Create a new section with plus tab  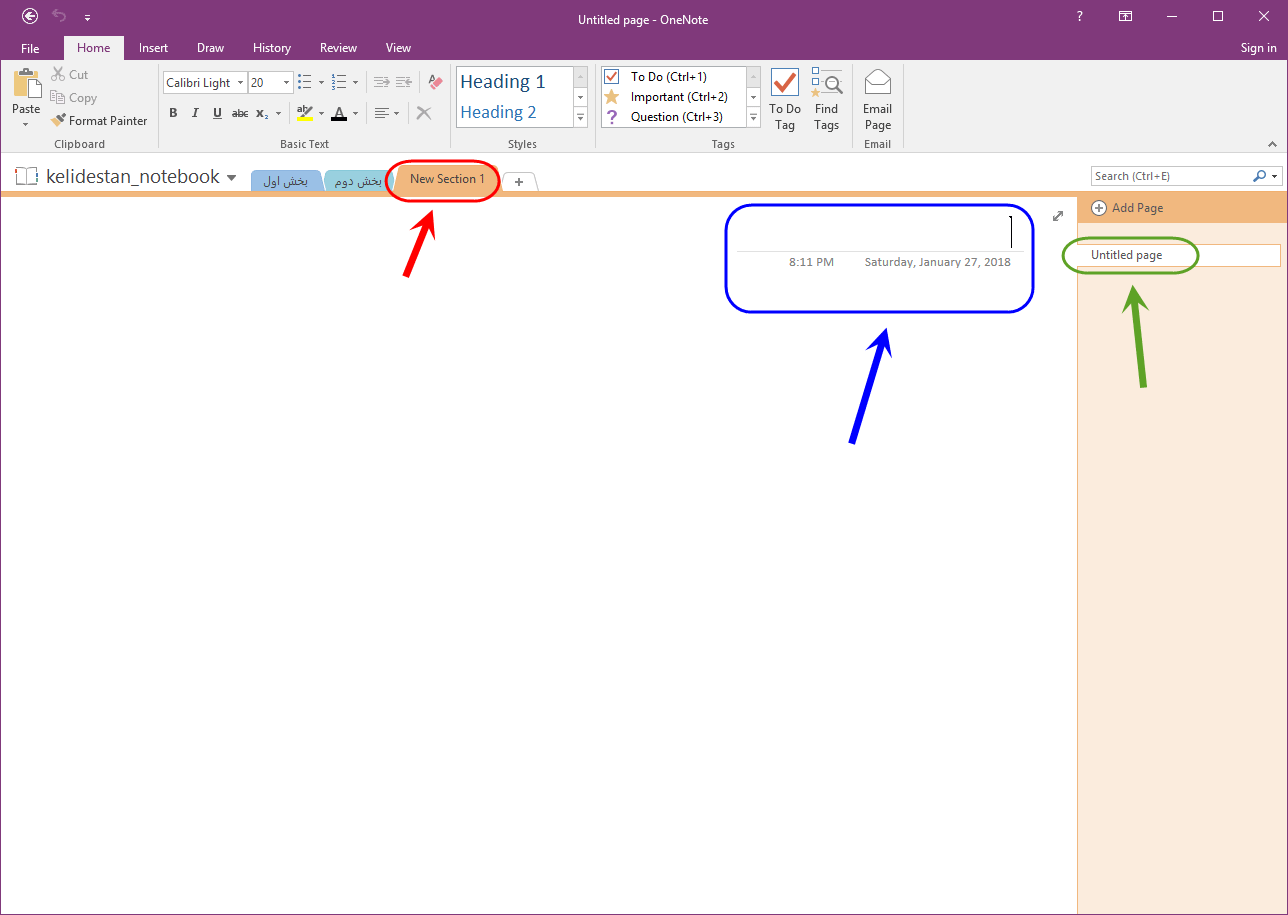(x=519, y=181)
